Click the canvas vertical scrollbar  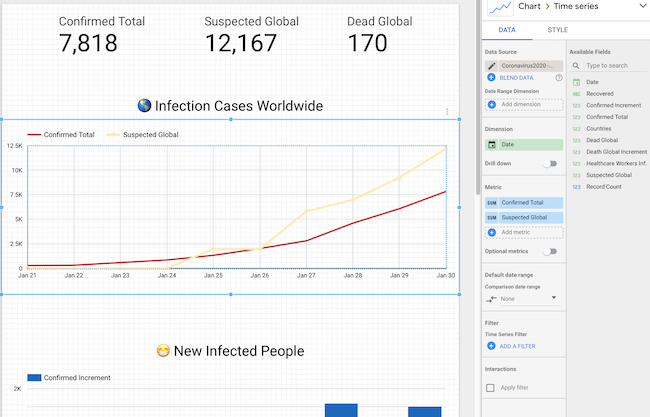pyautogui.click(x=478, y=97)
